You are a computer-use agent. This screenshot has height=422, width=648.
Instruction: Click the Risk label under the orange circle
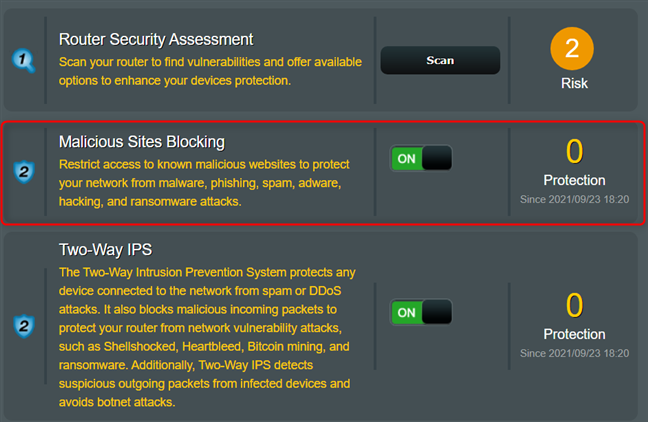[574, 83]
